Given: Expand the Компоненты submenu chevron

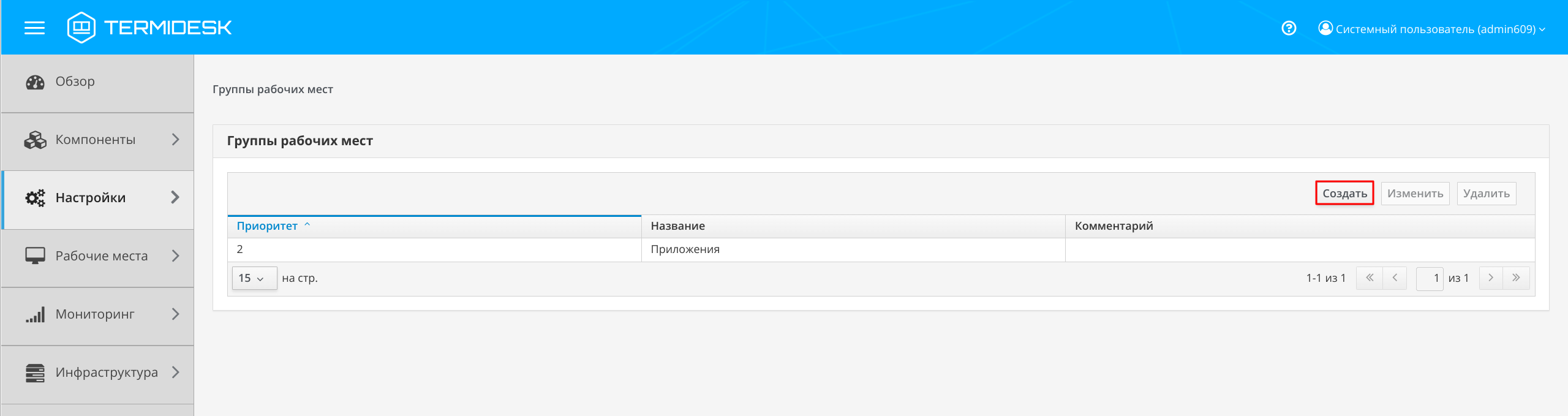Looking at the screenshot, I should [x=176, y=140].
